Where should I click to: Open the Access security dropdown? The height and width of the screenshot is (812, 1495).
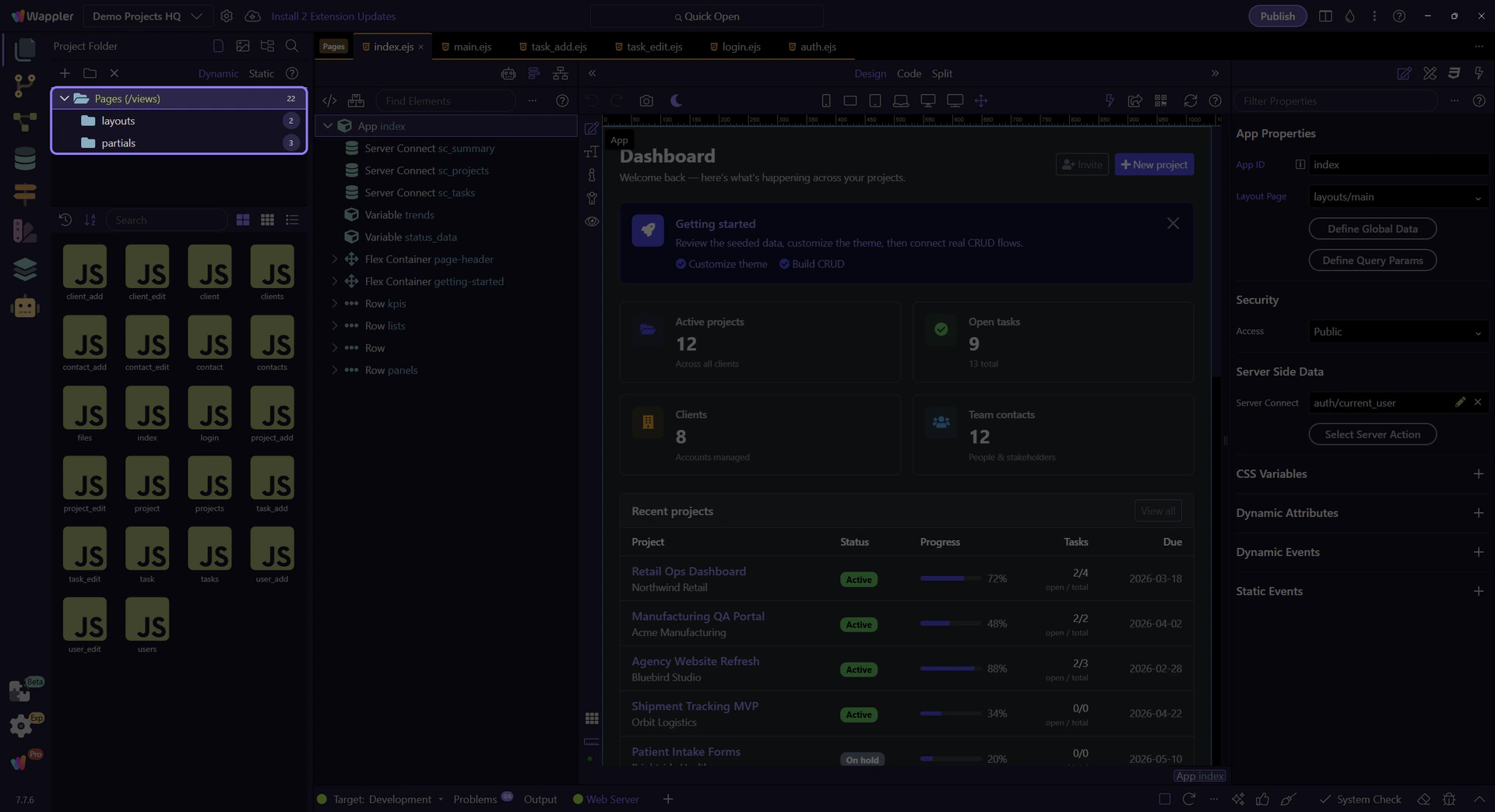point(1398,332)
